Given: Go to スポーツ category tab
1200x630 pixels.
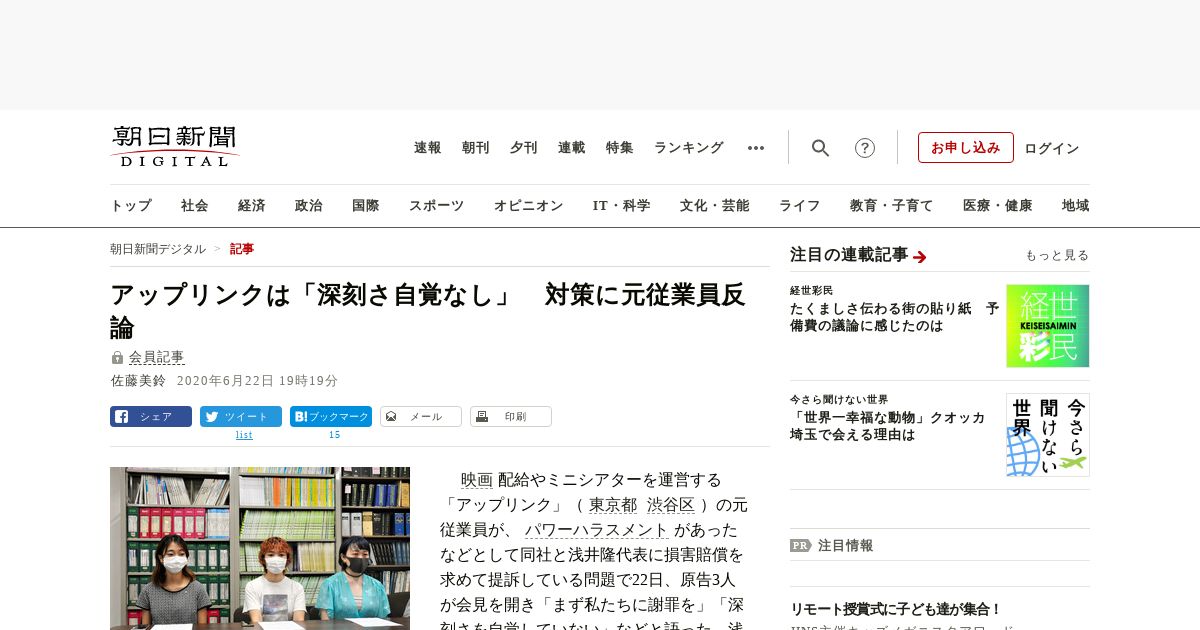Looking at the screenshot, I should point(436,206).
